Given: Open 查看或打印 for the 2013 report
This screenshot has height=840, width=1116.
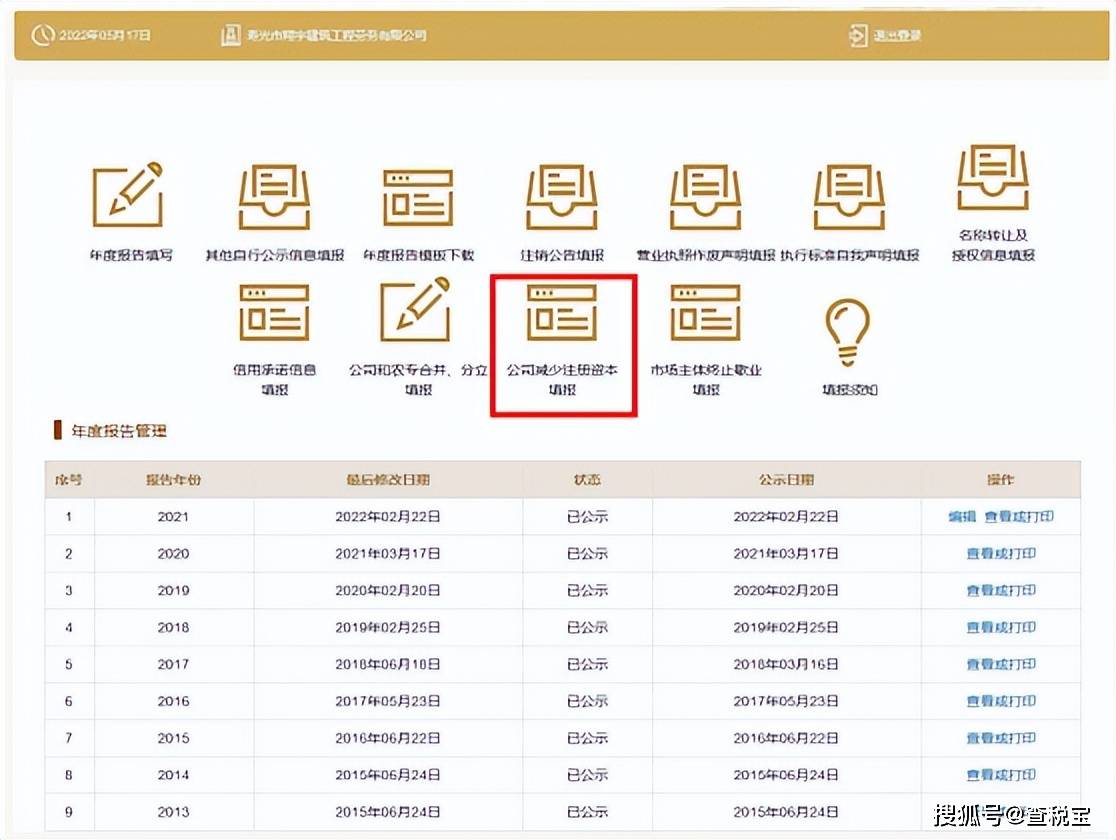Looking at the screenshot, I should (x=1002, y=811).
